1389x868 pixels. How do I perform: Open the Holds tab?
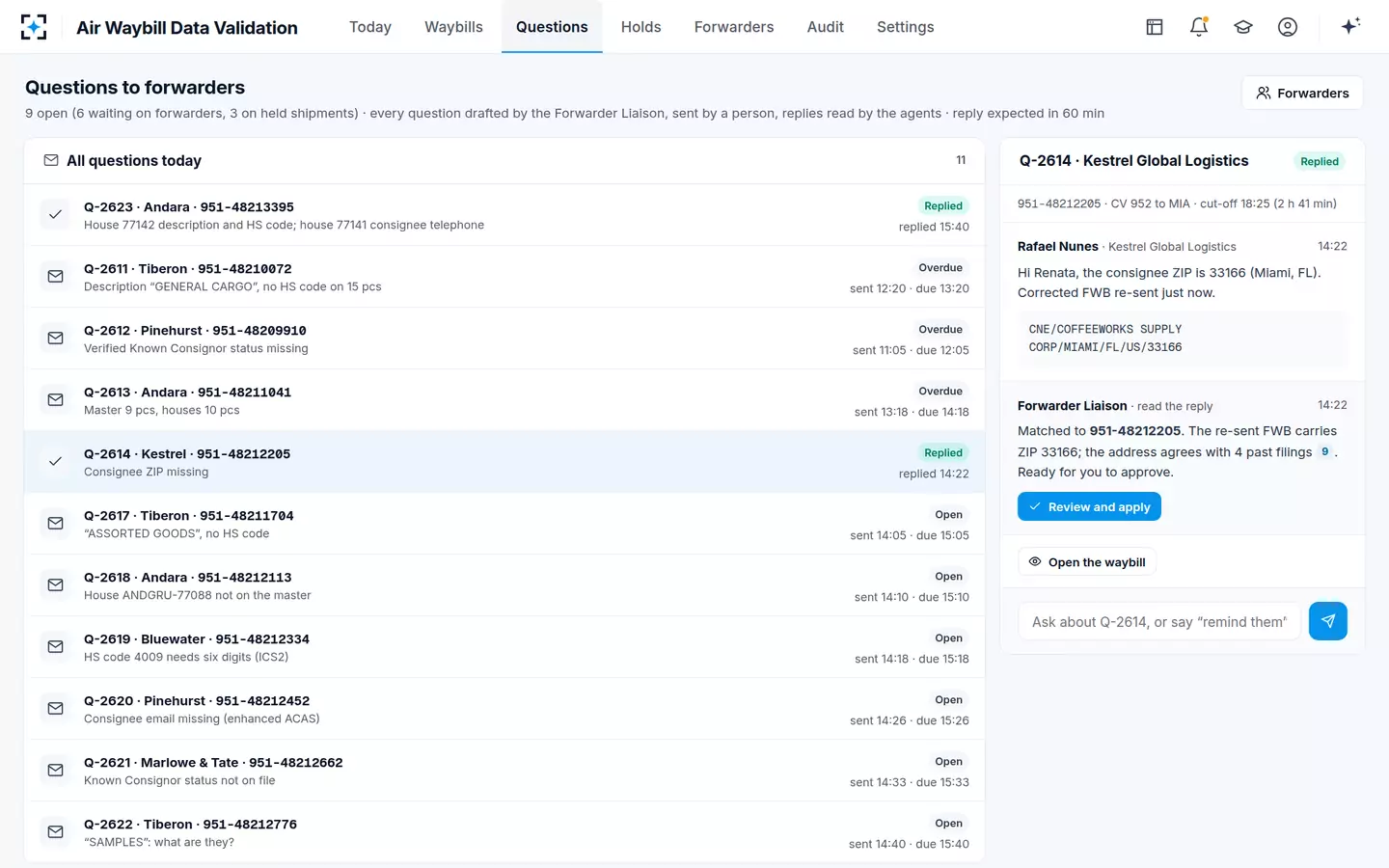point(640,27)
